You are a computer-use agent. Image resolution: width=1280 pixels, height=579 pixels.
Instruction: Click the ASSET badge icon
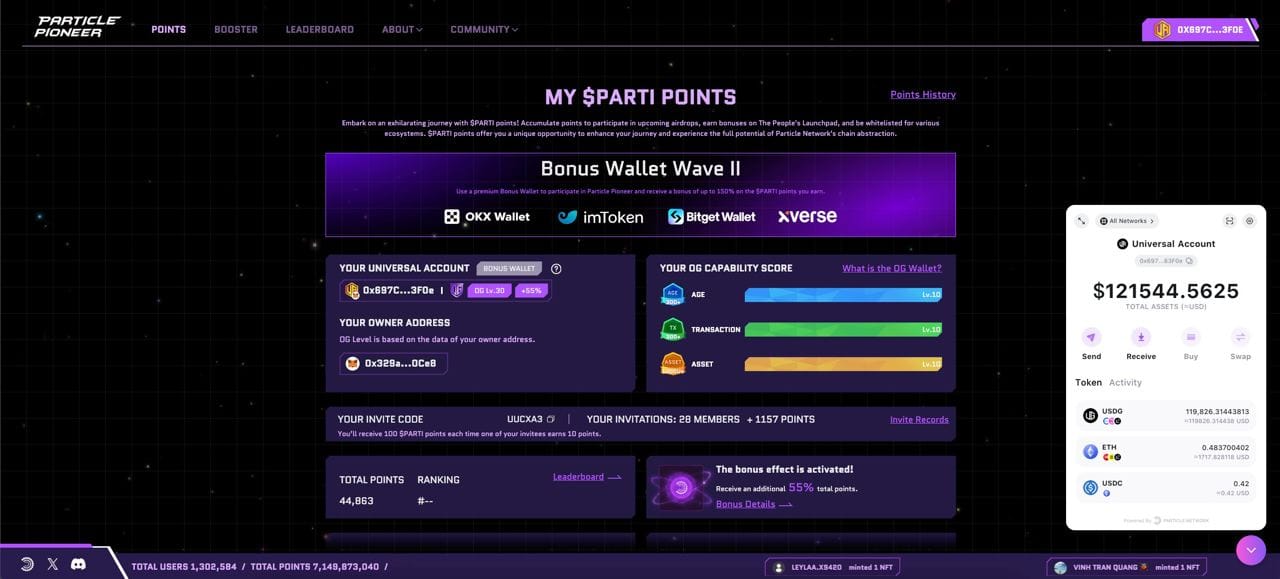tap(672, 364)
